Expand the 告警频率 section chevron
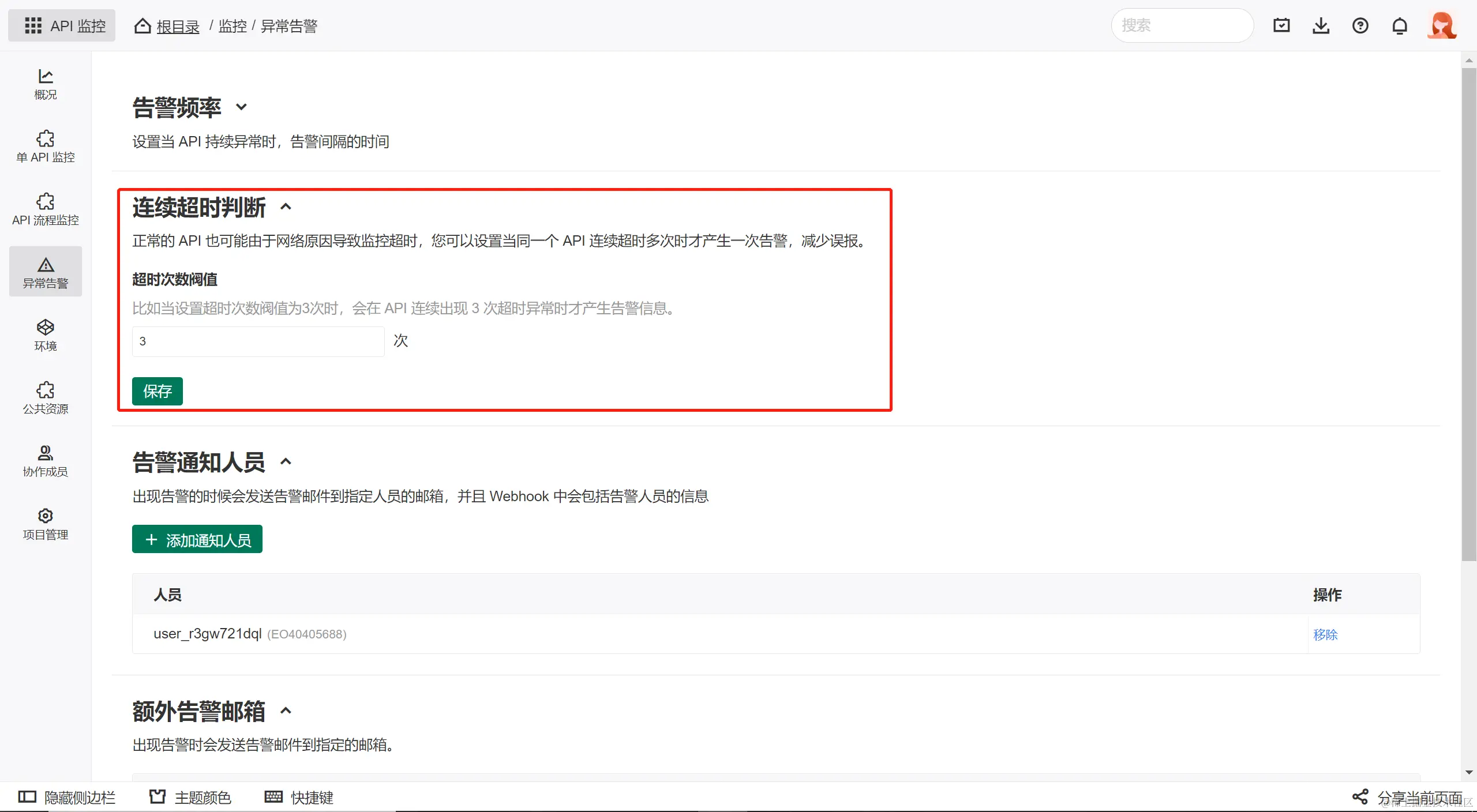1477x812 pixels. [x=241, y=107]
